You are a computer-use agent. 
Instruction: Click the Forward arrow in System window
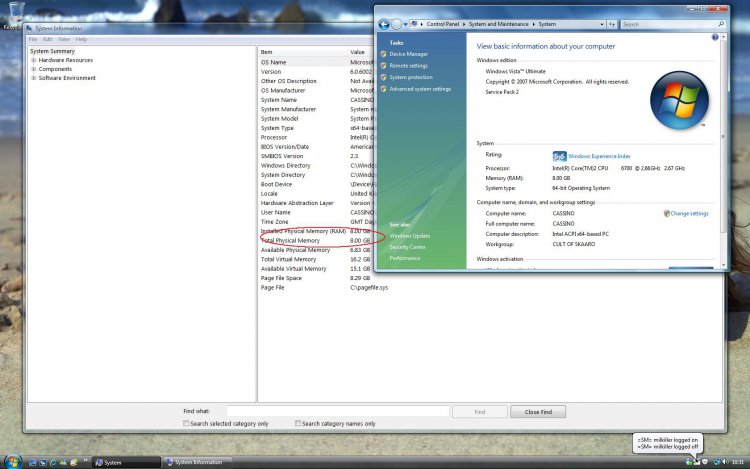(x=396, y=24)
